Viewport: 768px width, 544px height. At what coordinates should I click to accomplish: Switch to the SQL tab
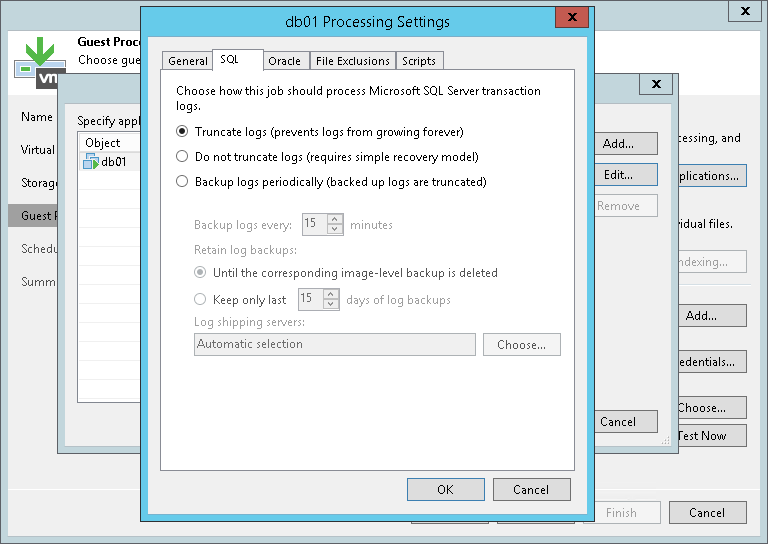click(238, 60)
